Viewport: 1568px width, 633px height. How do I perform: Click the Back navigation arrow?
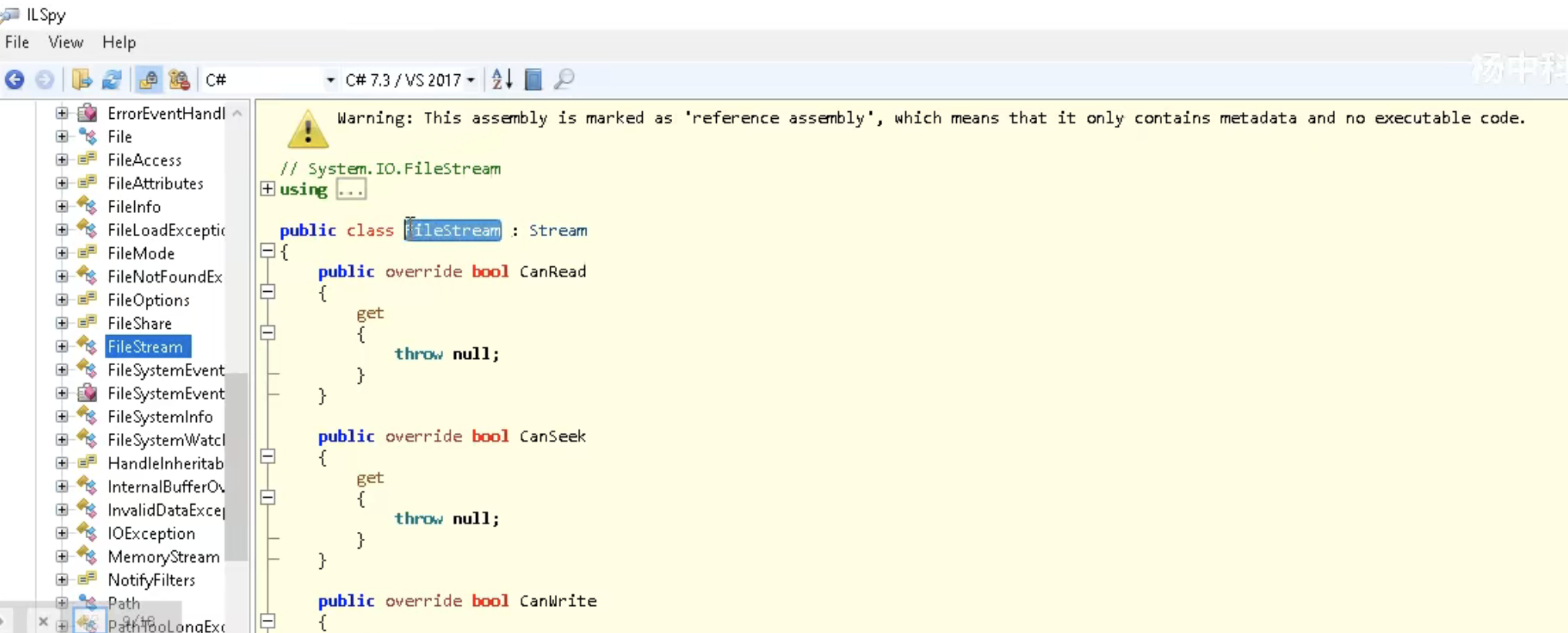tap(15, 80)
